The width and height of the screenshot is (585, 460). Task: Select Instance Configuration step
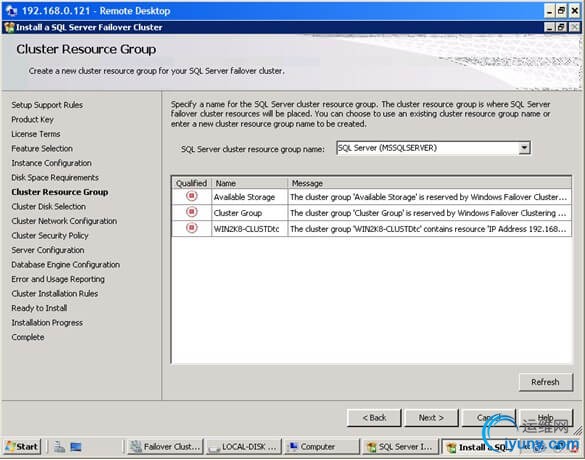click(51, 163)
